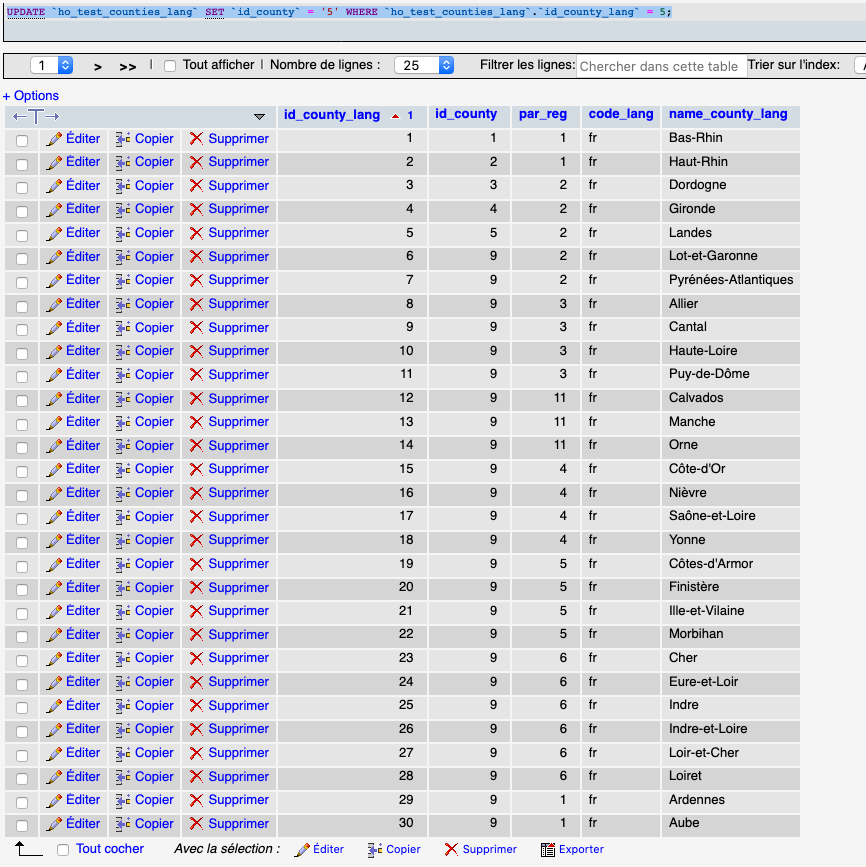This screenshot has width=866, height=867.
Task: Click the pencil icon on the Morbihan row
Action: (54, 634)
